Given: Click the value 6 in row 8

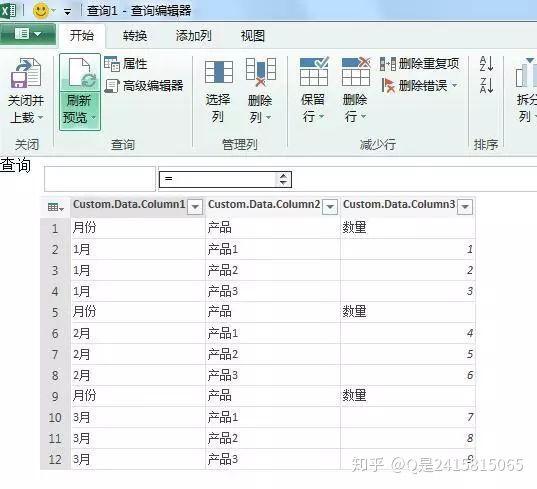Looking at the screenshot, I should (470, 375).
